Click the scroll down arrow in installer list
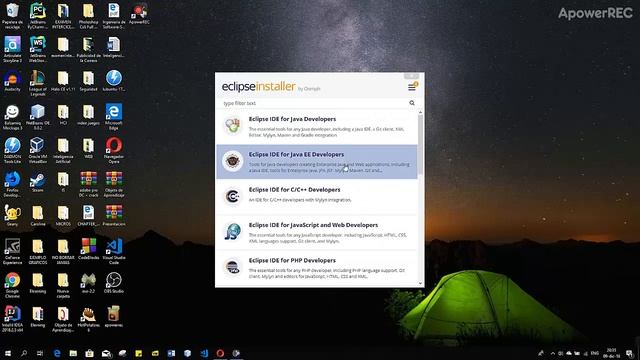This screenshot has height=360, width=640. coord(420,283)
